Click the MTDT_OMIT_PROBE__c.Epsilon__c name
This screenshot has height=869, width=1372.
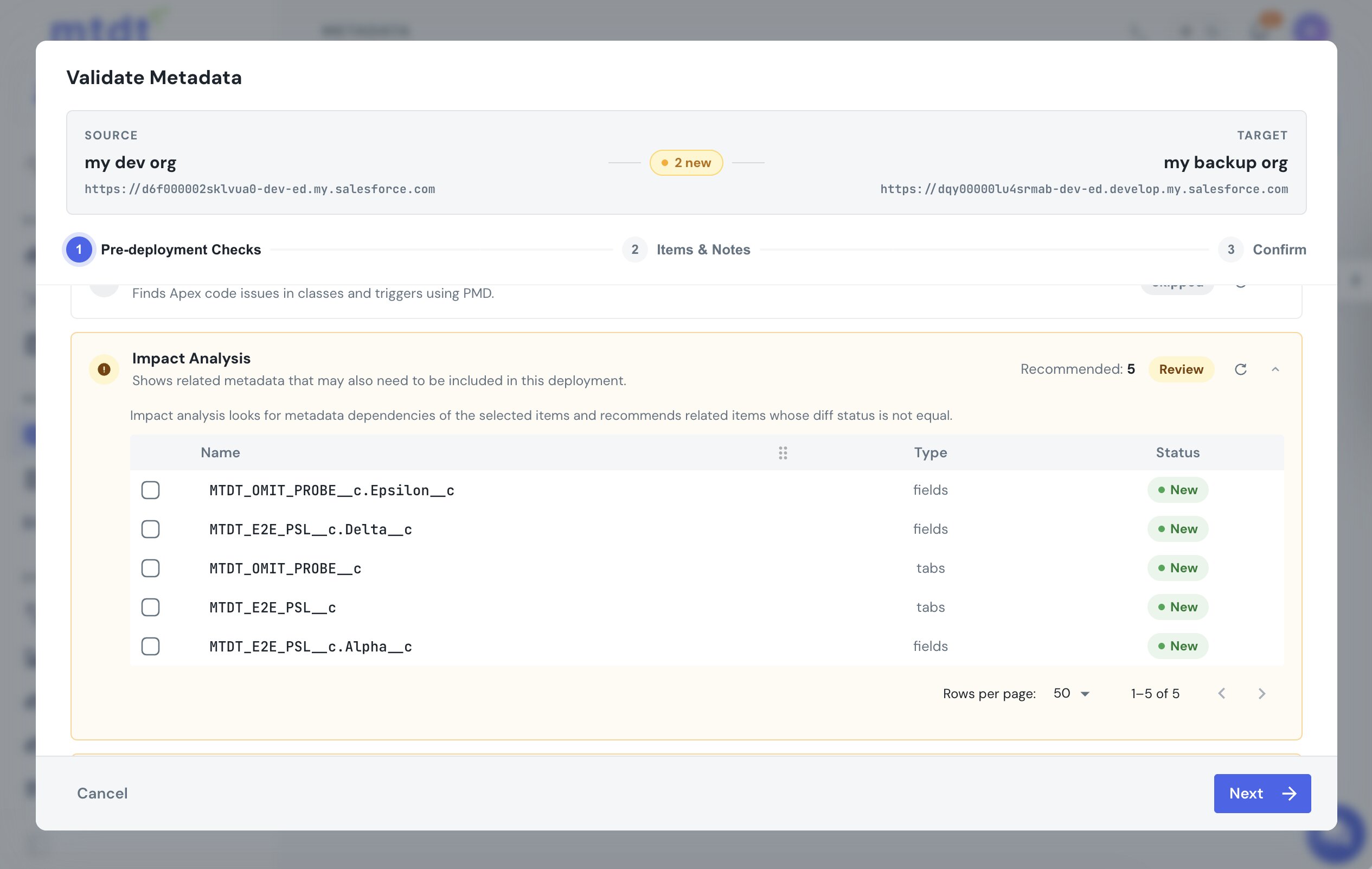[331, 490]
